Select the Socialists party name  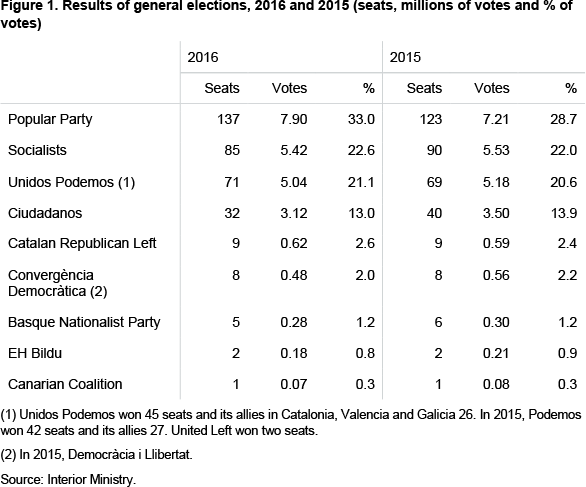pos(37,150)
